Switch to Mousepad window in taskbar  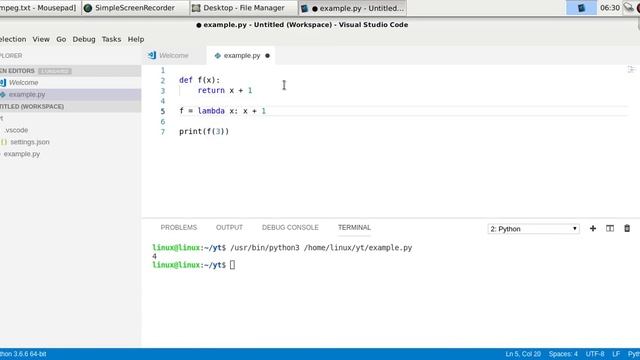40,8
